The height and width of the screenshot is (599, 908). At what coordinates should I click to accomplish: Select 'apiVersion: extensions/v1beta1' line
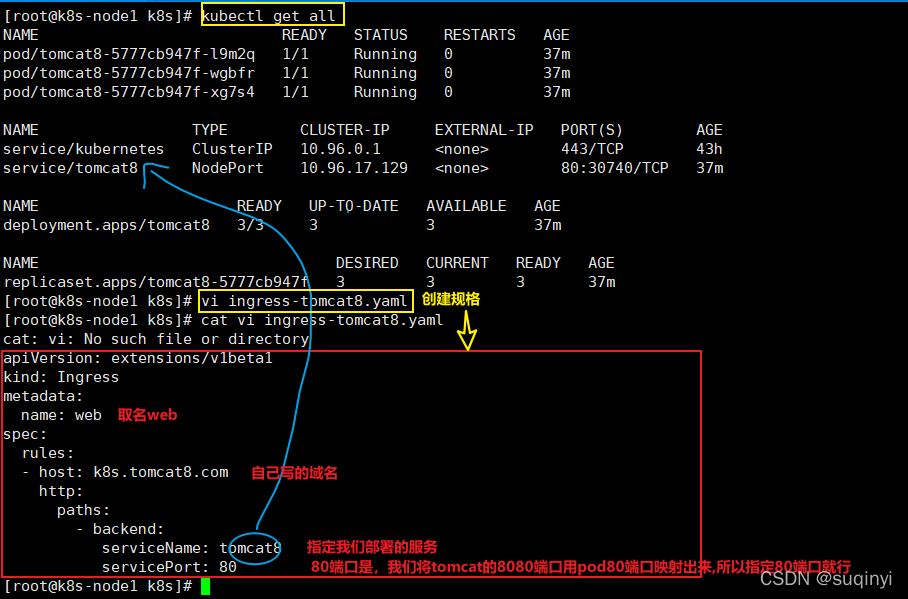[138, 358]
